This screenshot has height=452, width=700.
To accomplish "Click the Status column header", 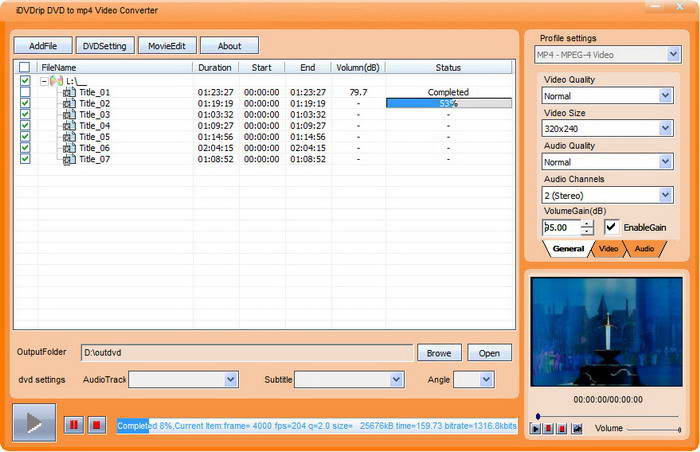I will click(448, 67).
